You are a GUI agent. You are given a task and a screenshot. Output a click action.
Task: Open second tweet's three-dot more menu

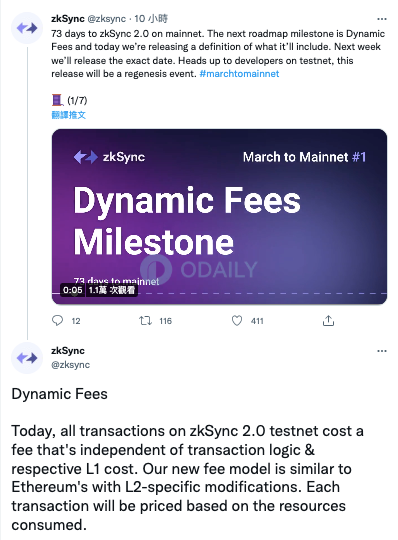tap(382, 351)
